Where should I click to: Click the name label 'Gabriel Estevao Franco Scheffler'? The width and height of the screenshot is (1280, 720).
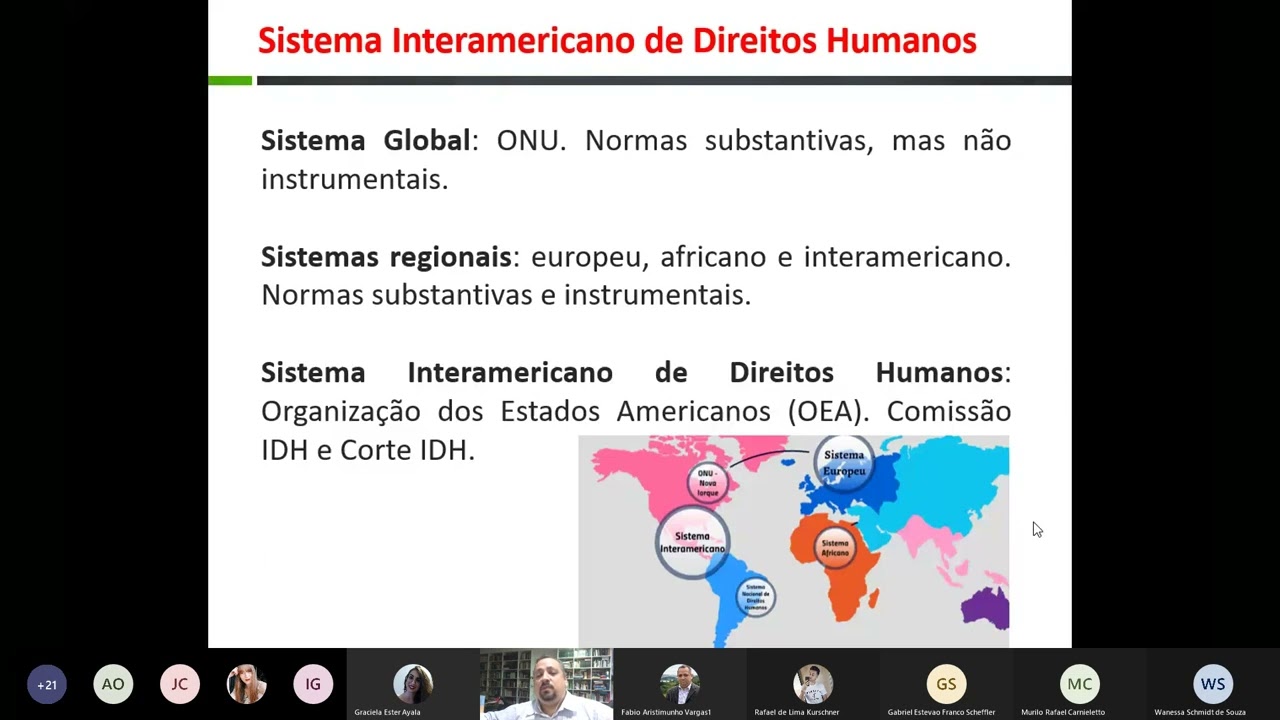[941, 712]
